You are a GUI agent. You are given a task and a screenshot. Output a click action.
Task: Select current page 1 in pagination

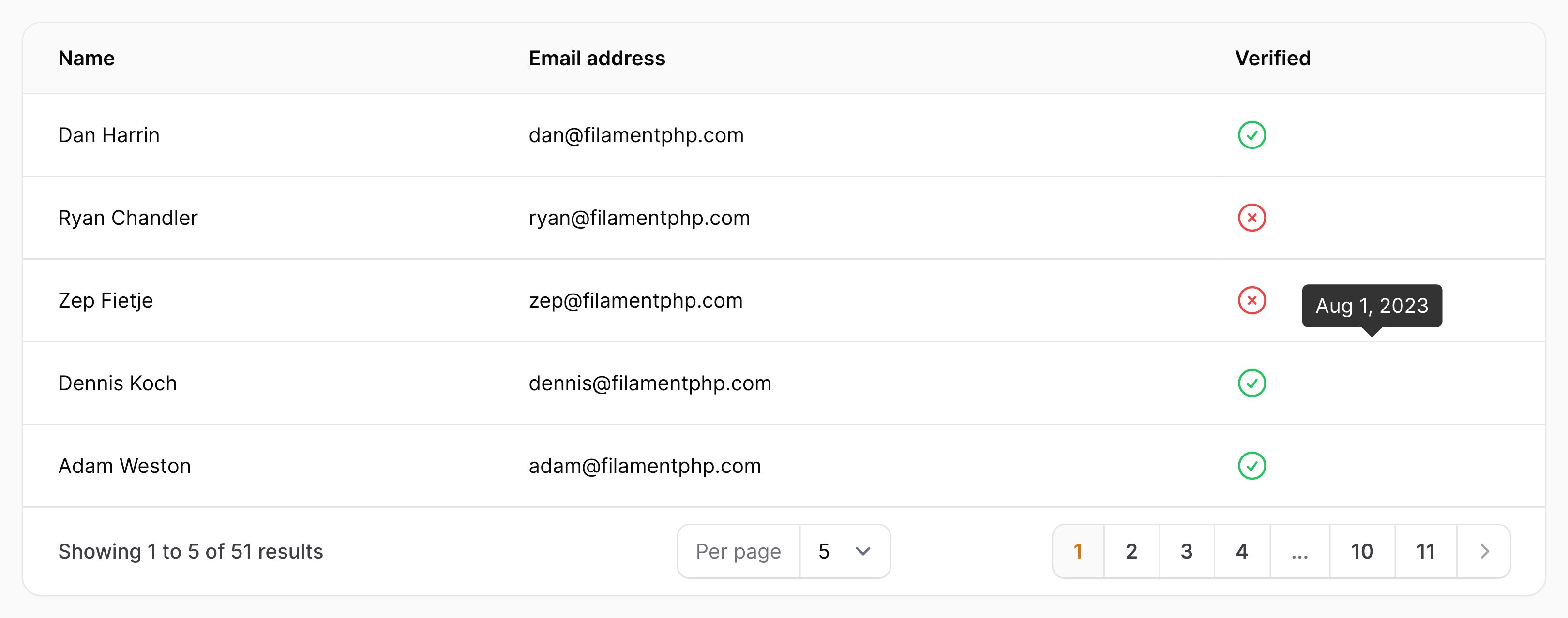(1078, 551)
